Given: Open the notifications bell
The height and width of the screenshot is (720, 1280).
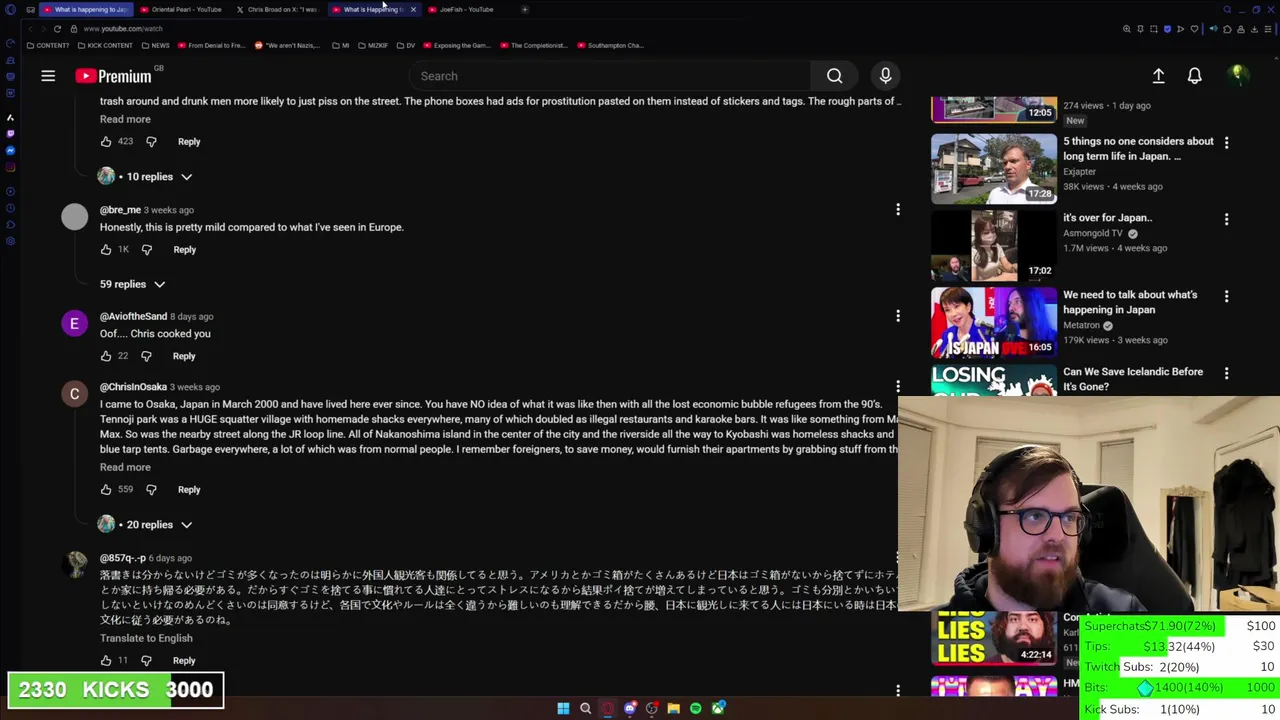Looking at the screenshot, I should [x=1194, y=76].
